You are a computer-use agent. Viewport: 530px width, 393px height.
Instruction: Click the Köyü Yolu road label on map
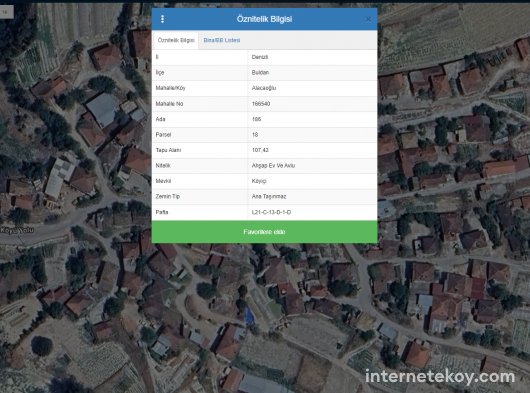pyautogui.click(x=17, y=230)
